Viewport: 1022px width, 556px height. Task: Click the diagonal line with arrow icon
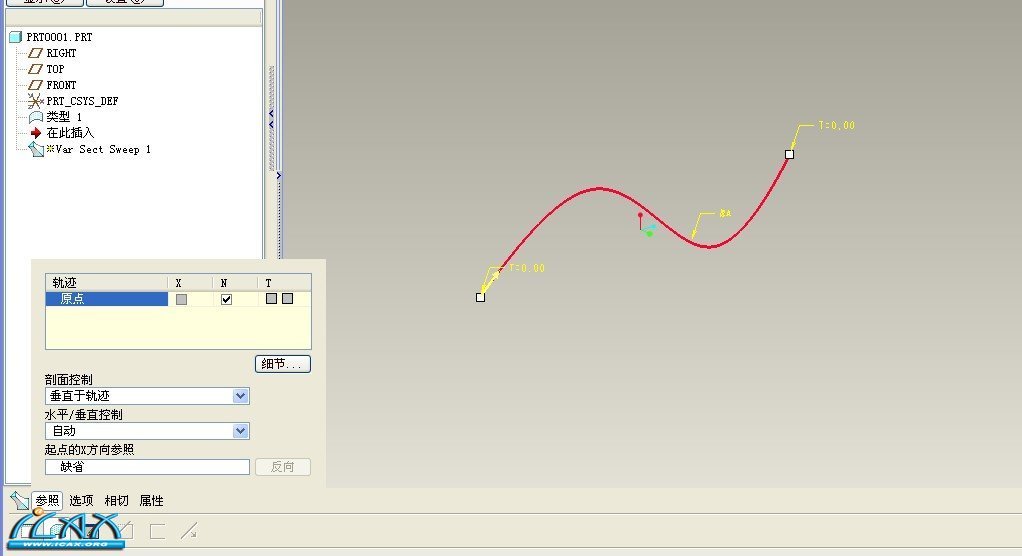189,531
